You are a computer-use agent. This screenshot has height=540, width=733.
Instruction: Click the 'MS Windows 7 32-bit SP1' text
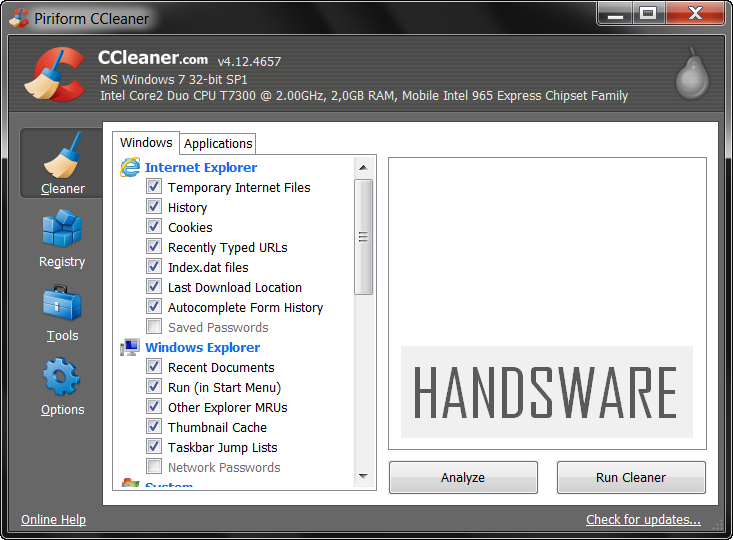click(173, 79)
